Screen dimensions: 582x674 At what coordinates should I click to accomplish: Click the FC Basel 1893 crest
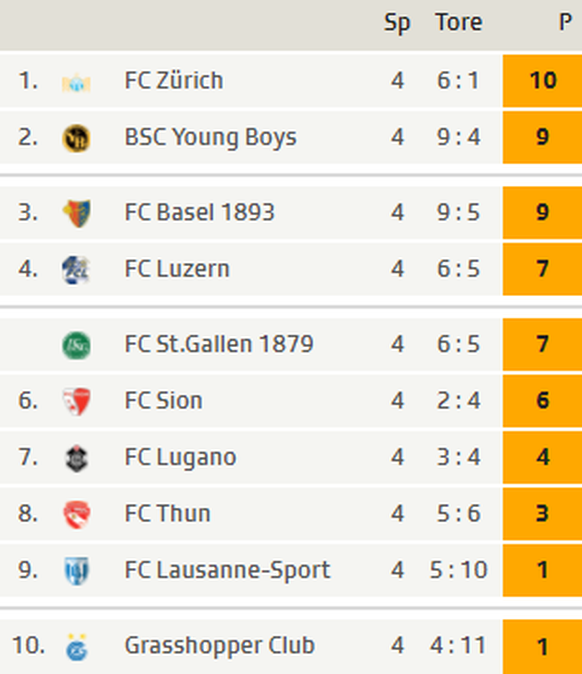pyautogui.click(x=77, y=213)
